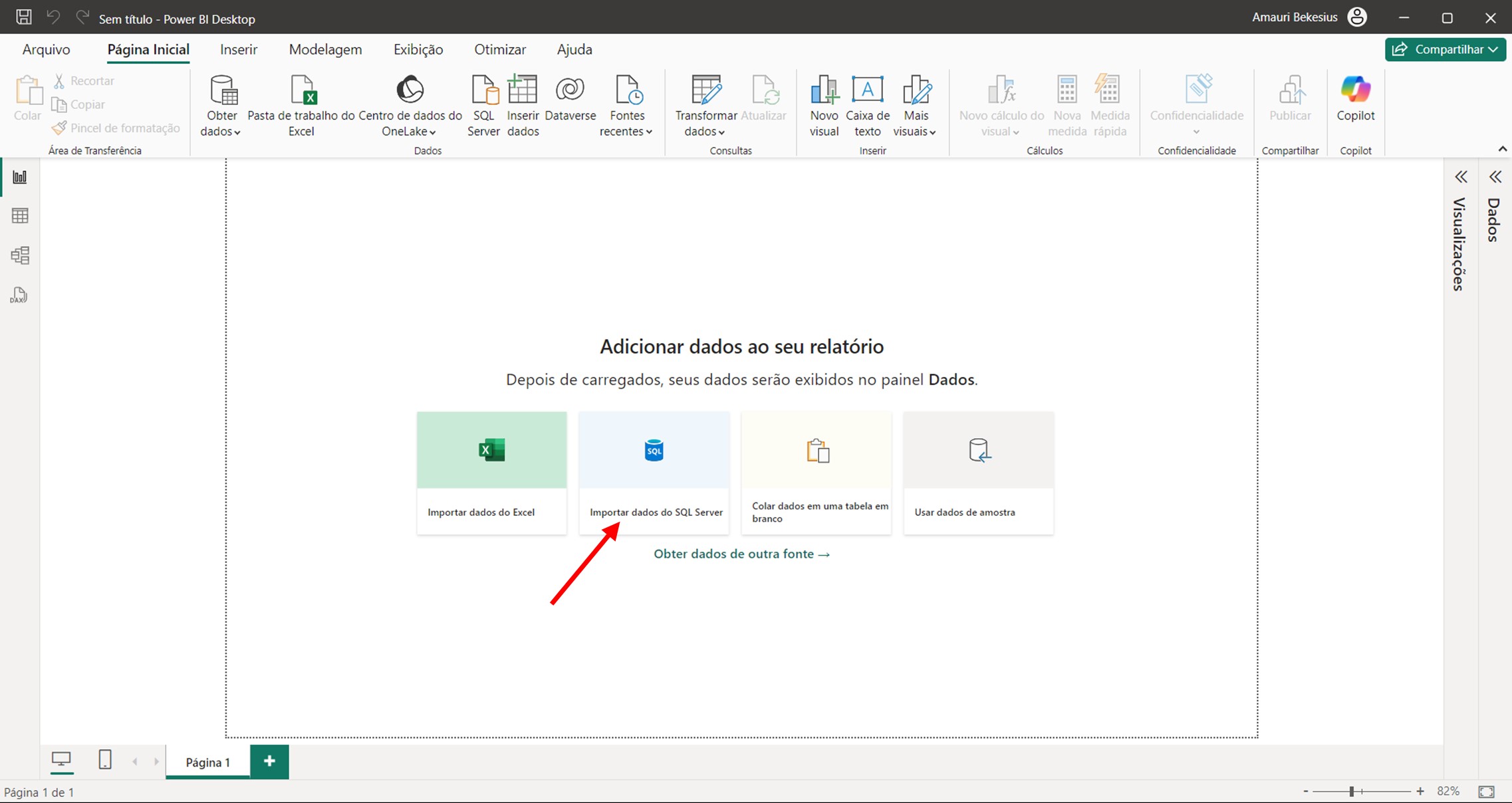
Task: Click the zoom out minus button
Action: tap(1306, 791)
